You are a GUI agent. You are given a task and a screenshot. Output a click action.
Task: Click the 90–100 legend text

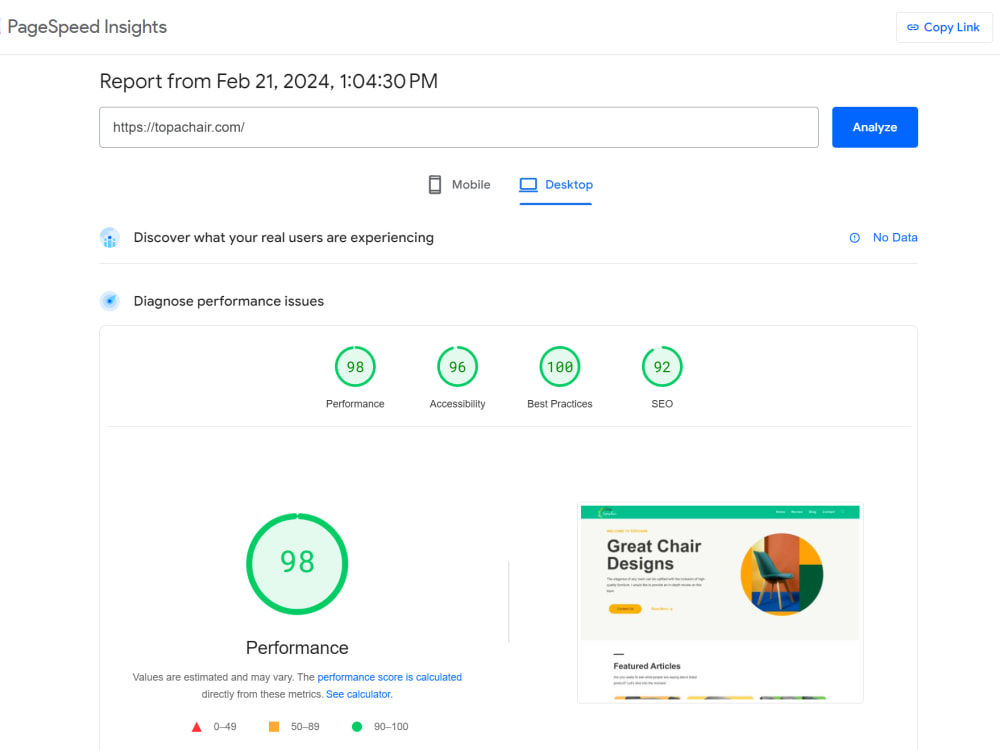point(391,726)
